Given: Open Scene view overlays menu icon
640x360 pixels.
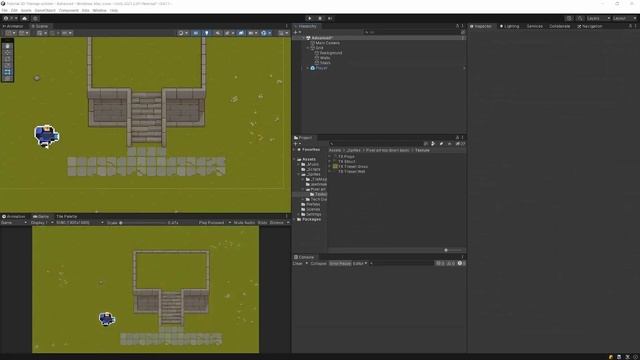Looking at the screenshot, I should click(x=283, y=33).
